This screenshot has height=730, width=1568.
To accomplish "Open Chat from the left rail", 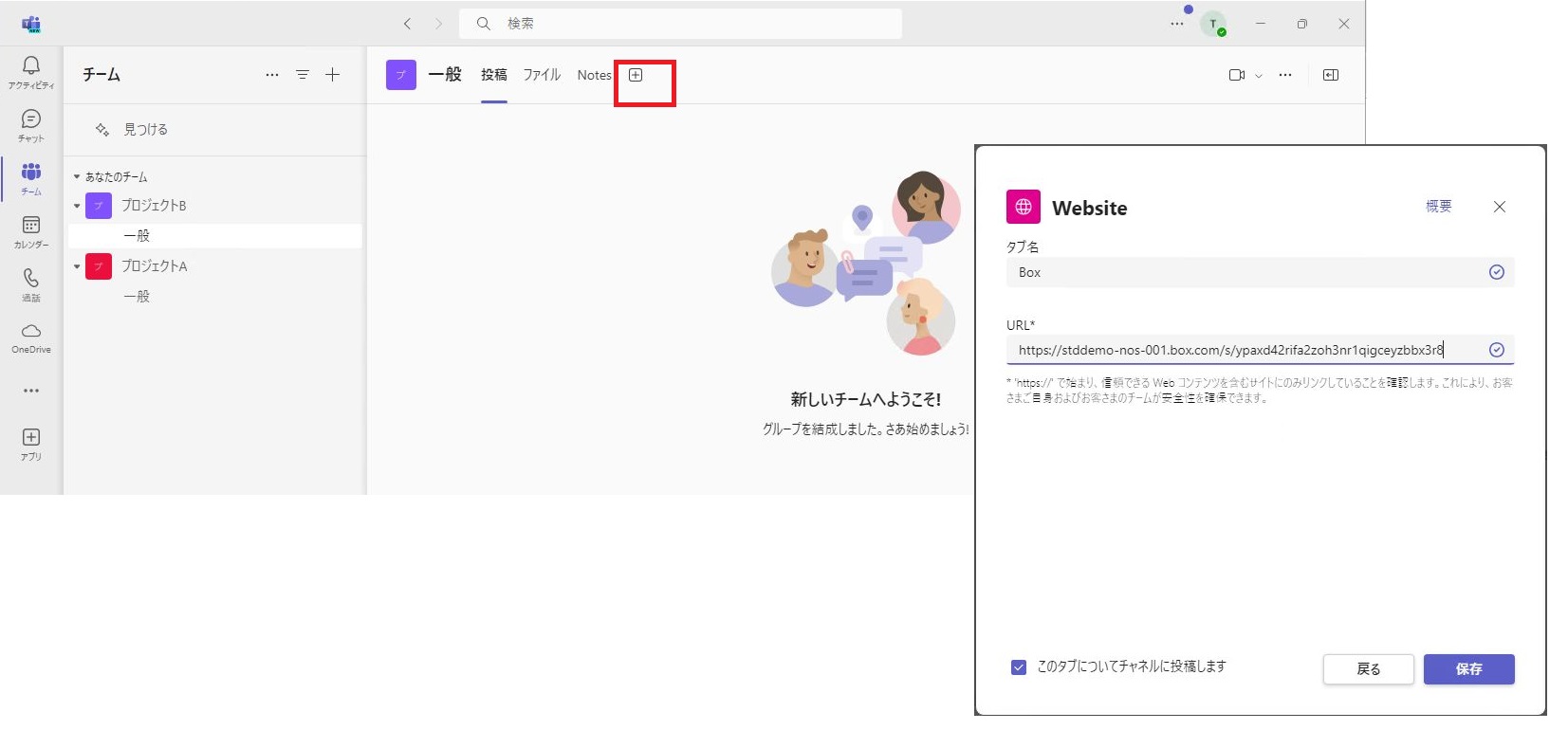I will point(31,125).
